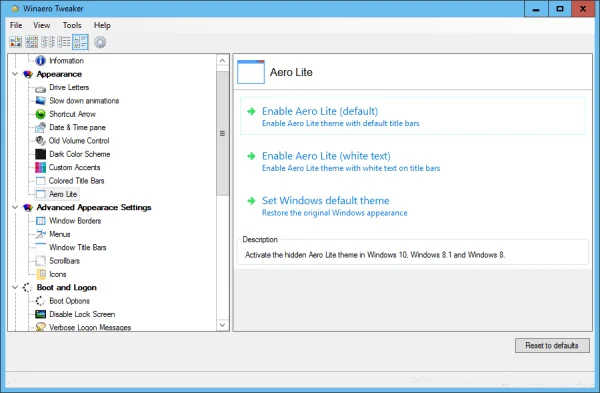This screenshot has height=393, width=600.
Task: Click the Aero Lite header window icon
Action: pos(251,72)
